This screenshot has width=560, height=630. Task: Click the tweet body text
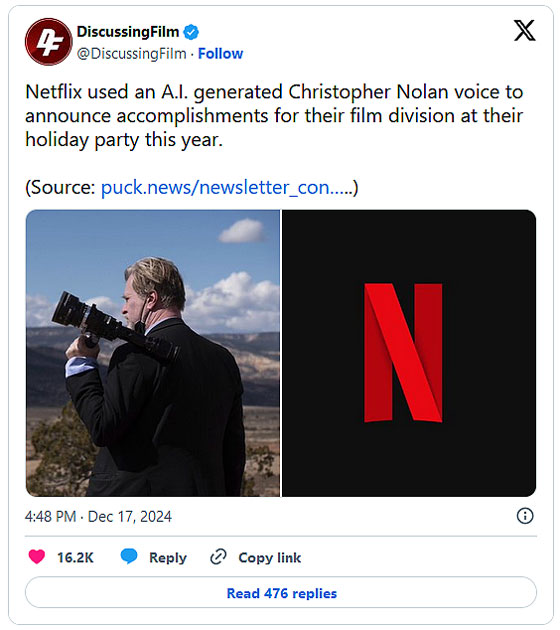click(274, 116)
